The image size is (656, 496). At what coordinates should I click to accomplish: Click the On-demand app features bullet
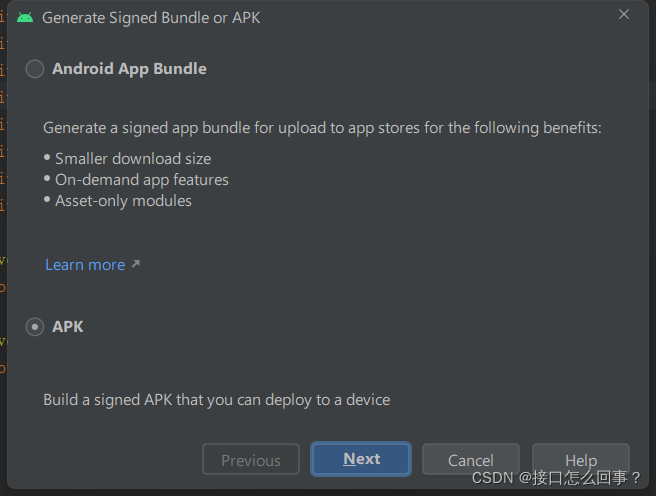point(142,180)
